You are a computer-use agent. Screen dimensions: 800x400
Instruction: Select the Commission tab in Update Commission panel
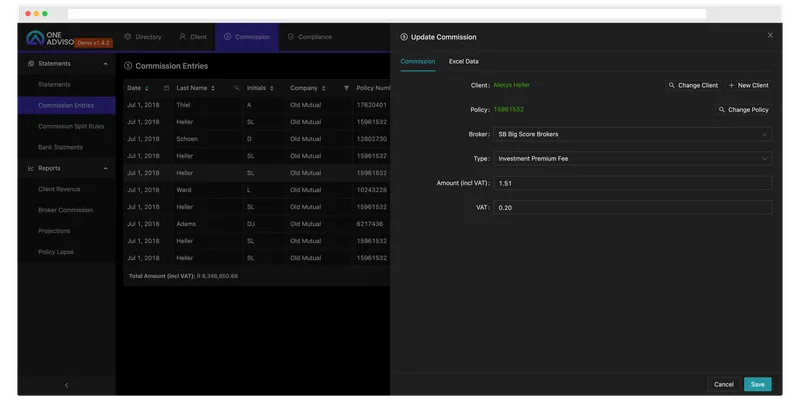417,61
